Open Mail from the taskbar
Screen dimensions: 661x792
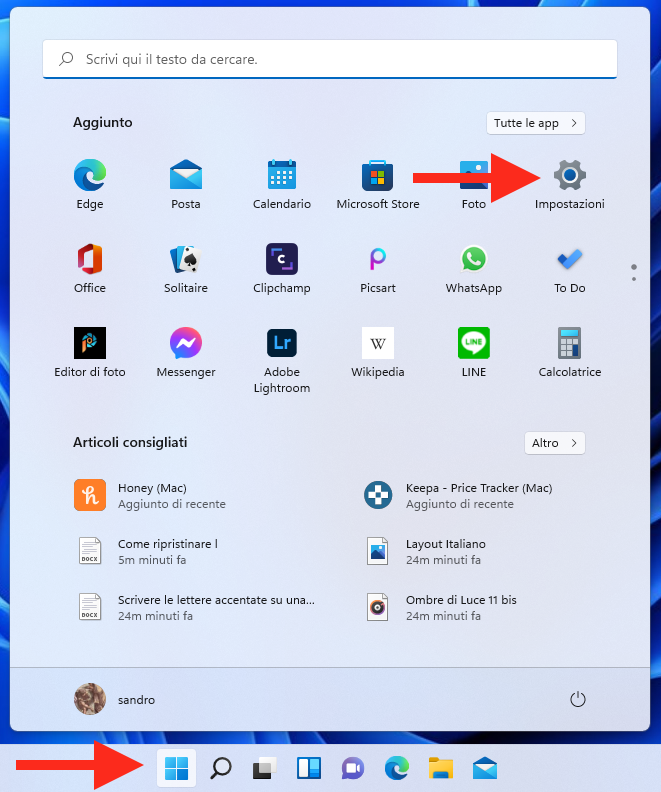485,768
